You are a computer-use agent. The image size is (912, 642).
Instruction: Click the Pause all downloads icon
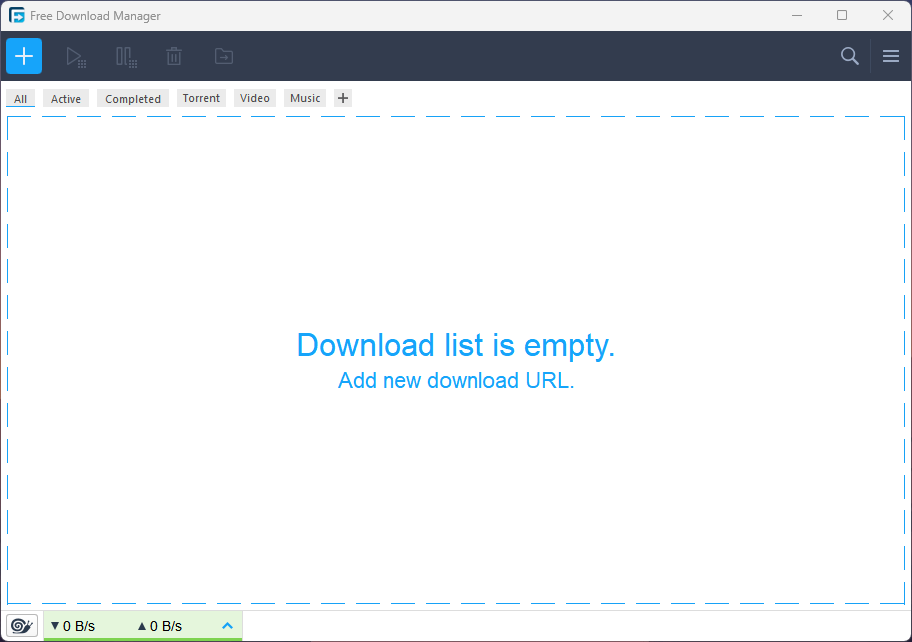point(126,57)
